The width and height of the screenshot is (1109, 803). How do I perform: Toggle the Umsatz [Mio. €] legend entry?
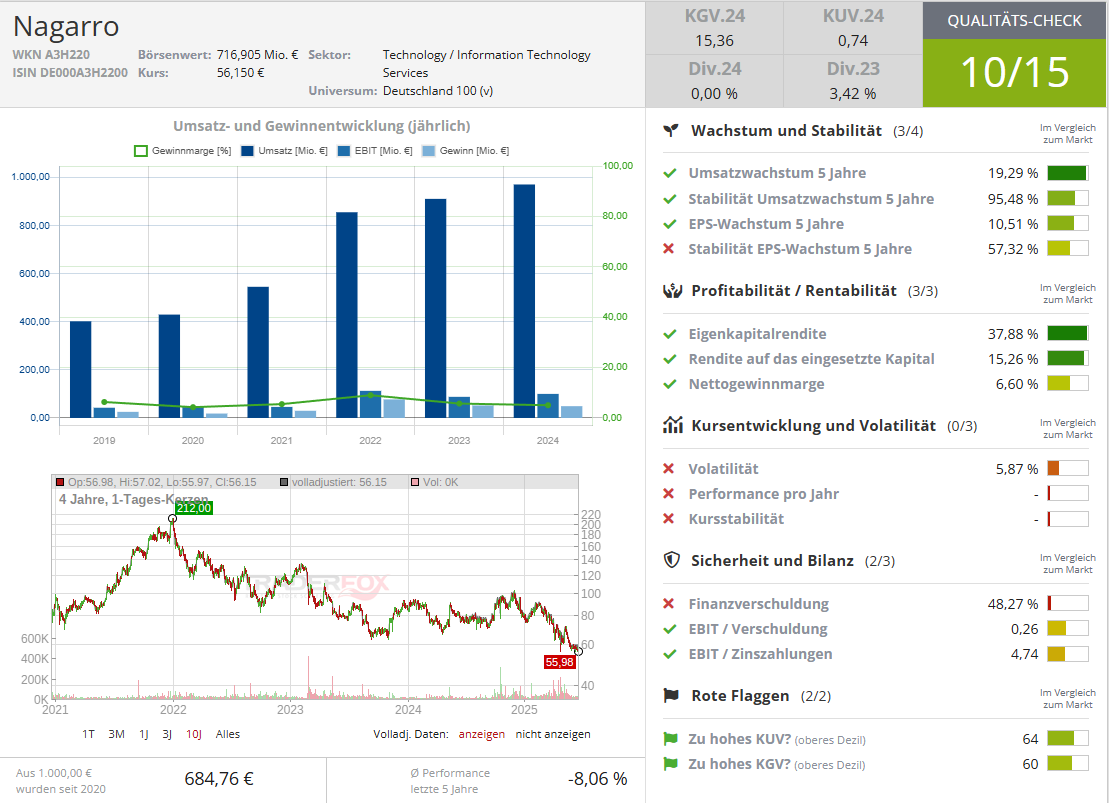coord(284,151)
